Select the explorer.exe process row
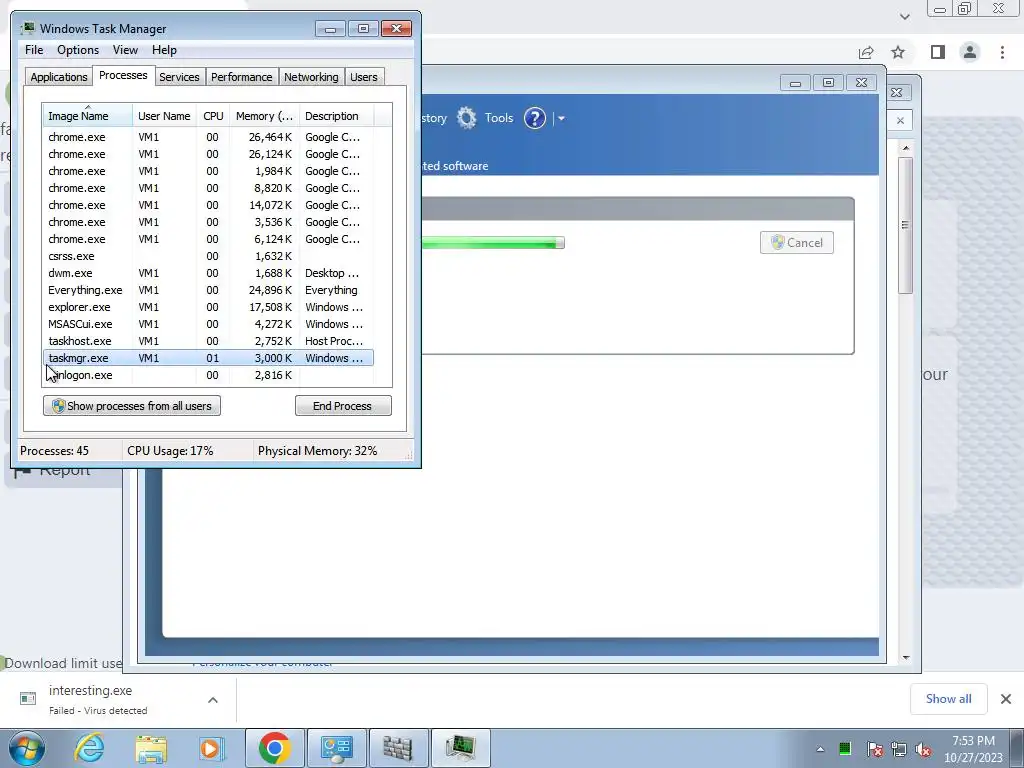1024x768 pixels. tap(208, 307)
